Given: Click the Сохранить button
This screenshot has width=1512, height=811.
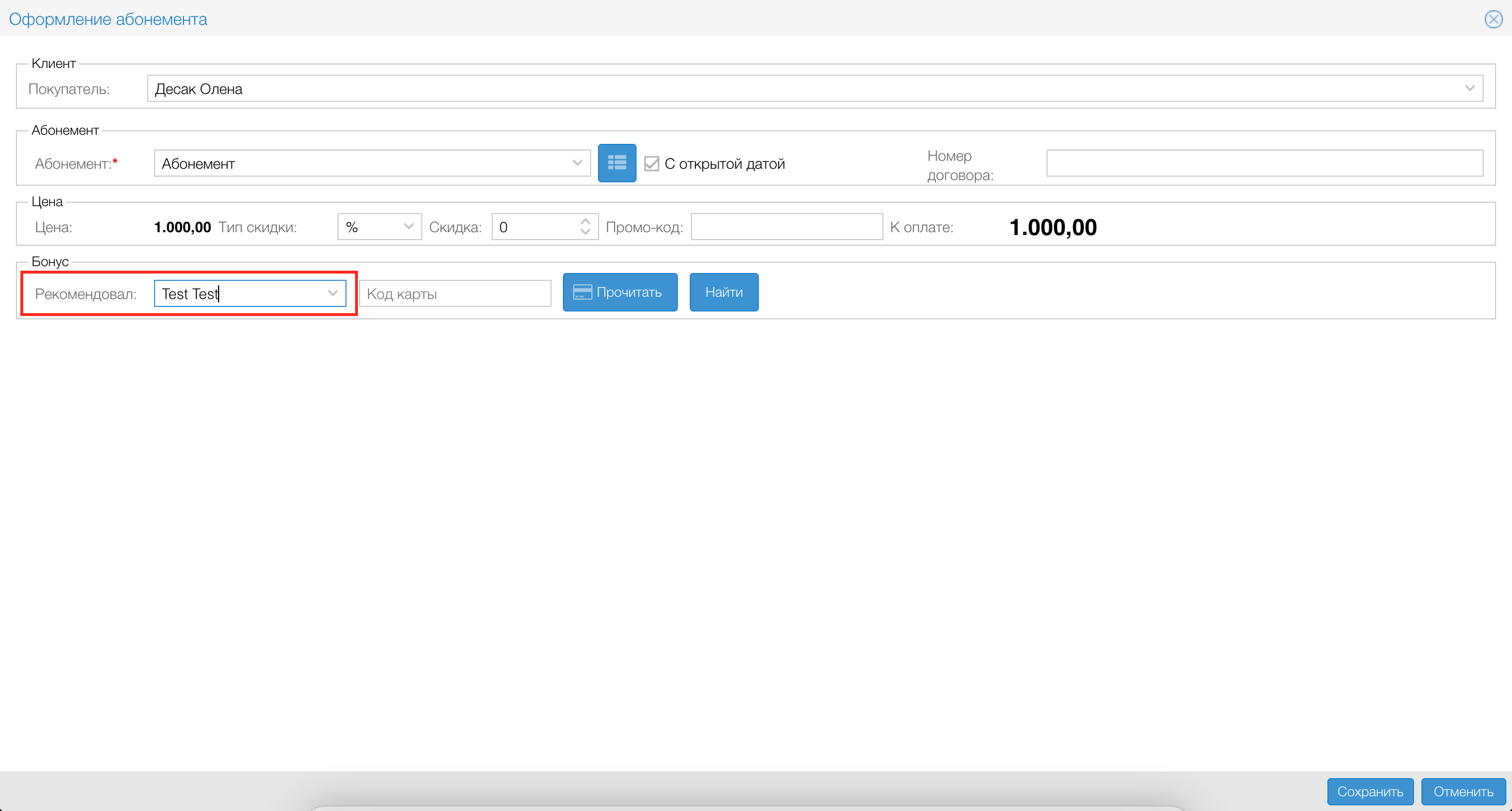Looking at the screenshot, I should [x=1369, y=792].
